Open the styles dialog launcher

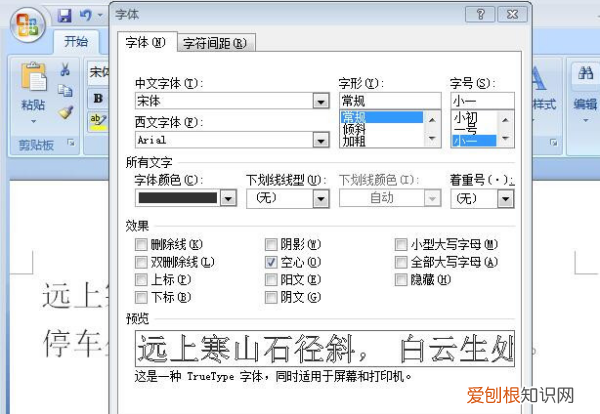(553, 142)
